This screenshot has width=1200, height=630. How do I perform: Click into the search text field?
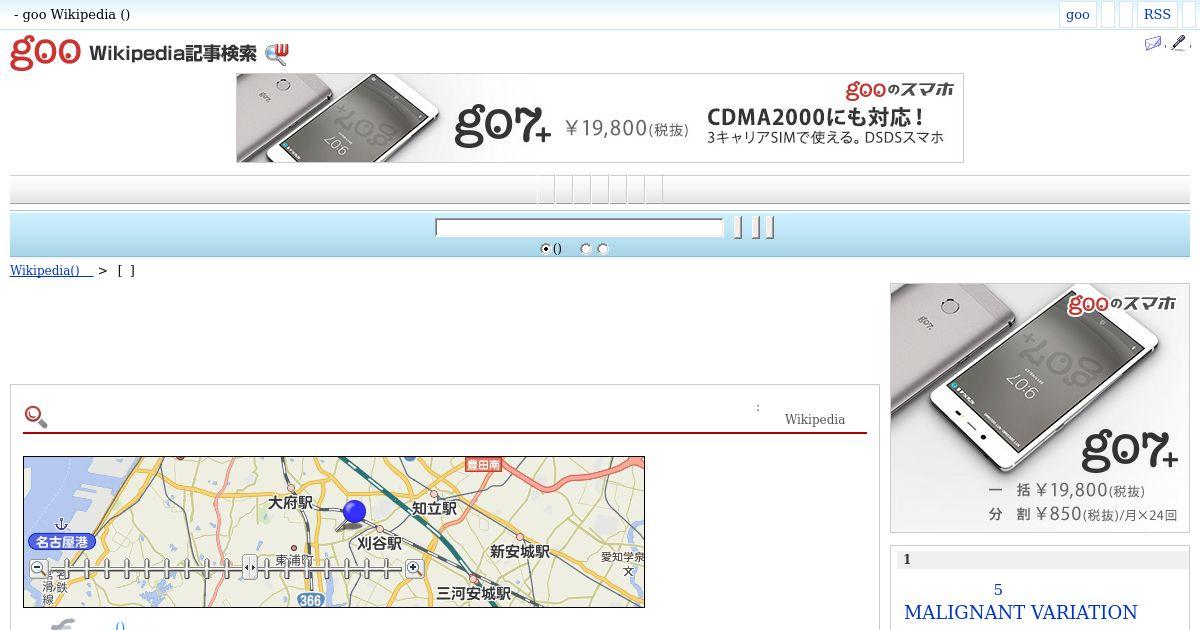(579, 228)
